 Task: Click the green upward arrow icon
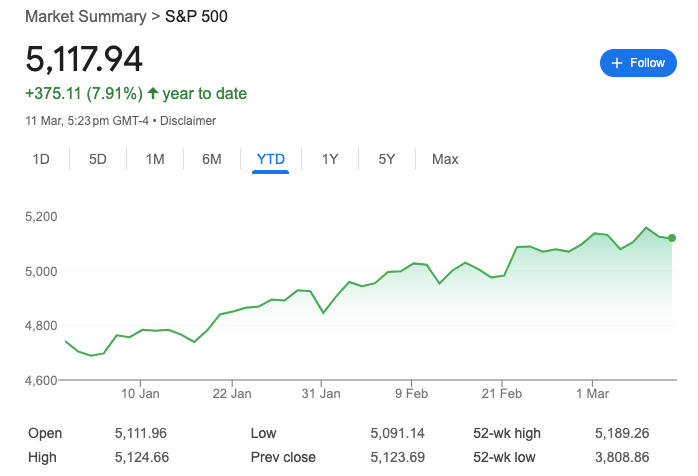tap(153, 93)
